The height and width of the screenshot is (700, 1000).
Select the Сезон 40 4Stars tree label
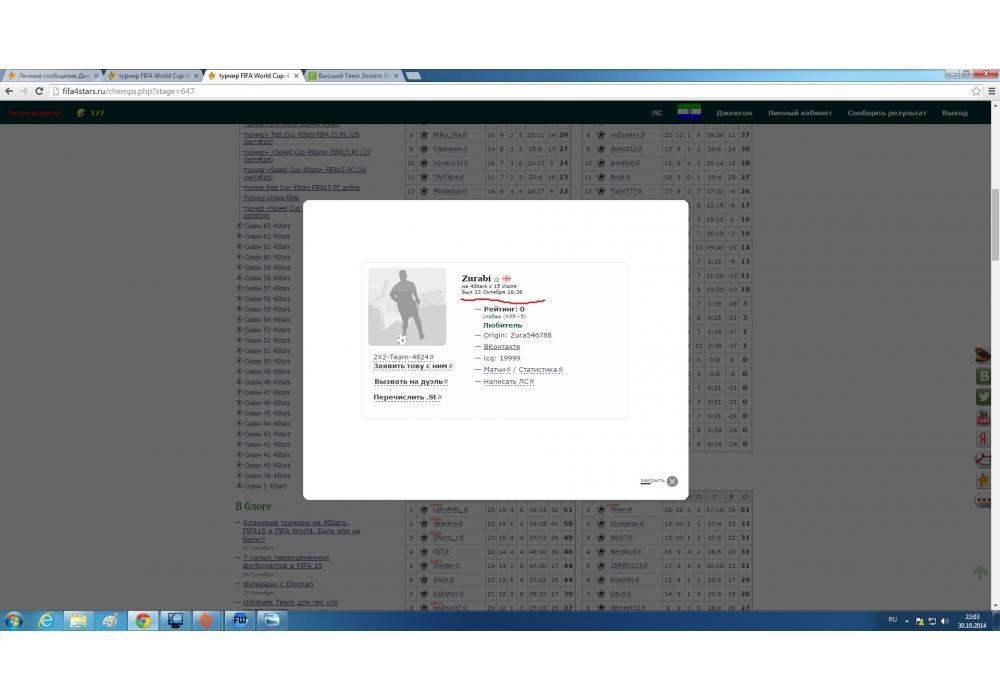pyautogui.click(x=267, y=465)
